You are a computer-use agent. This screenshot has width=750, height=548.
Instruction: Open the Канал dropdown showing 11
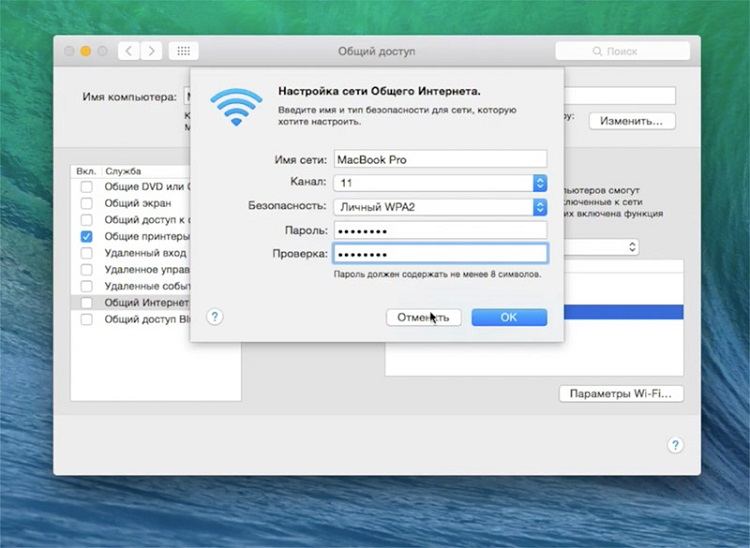tap(540, 183)
